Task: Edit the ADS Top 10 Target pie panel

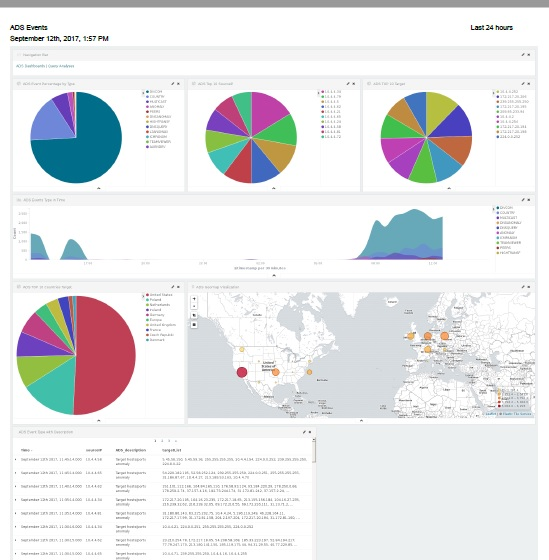Action: tap(523, 84)
